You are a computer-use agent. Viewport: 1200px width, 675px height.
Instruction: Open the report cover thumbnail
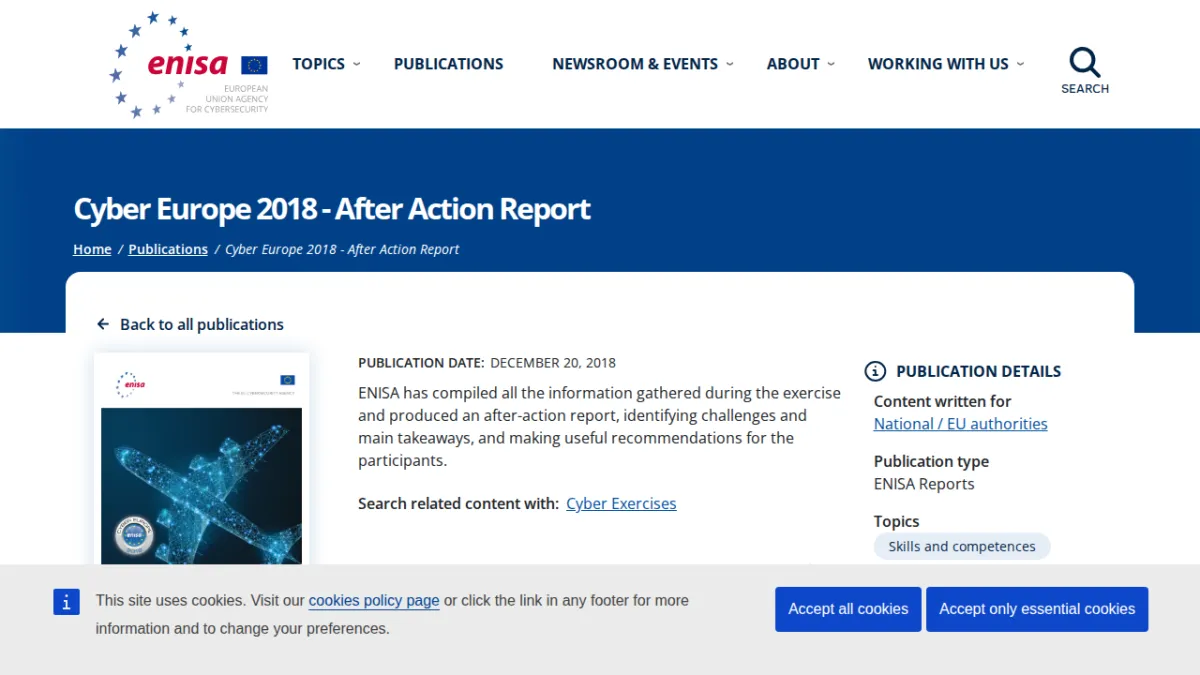tap(202, 459)
